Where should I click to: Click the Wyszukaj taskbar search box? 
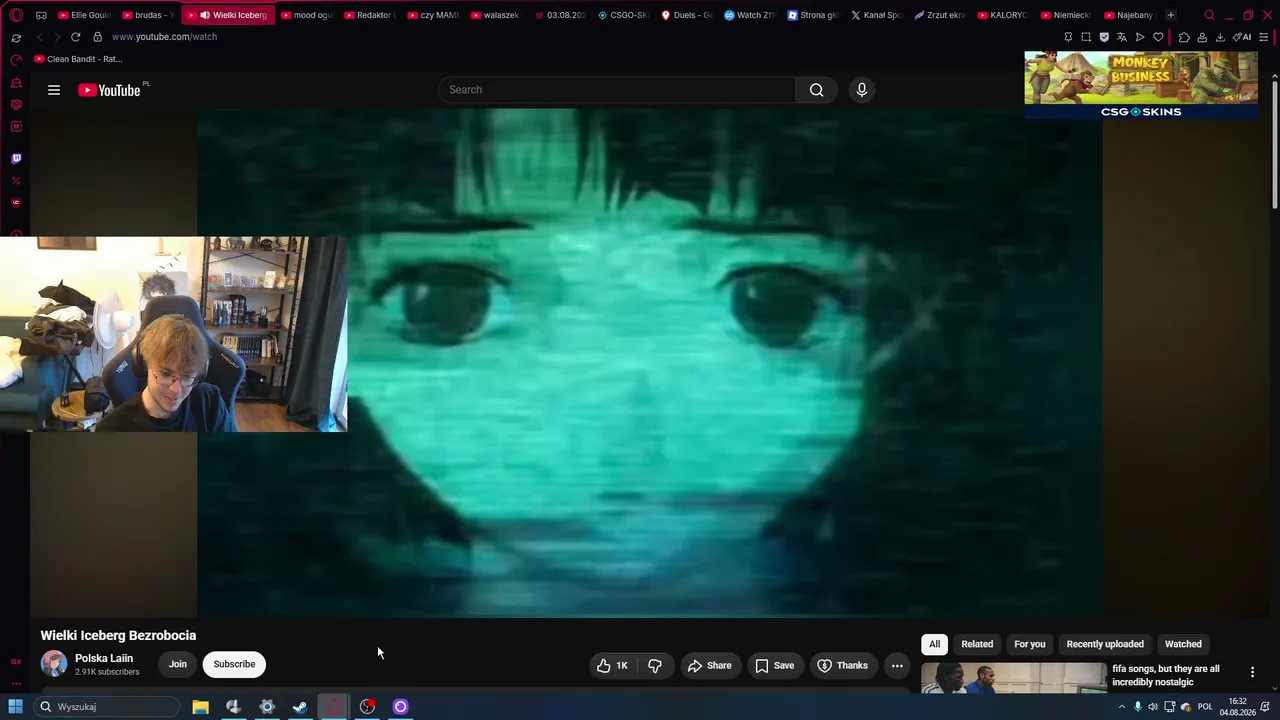pyautogui.click(x=106, y=707)
